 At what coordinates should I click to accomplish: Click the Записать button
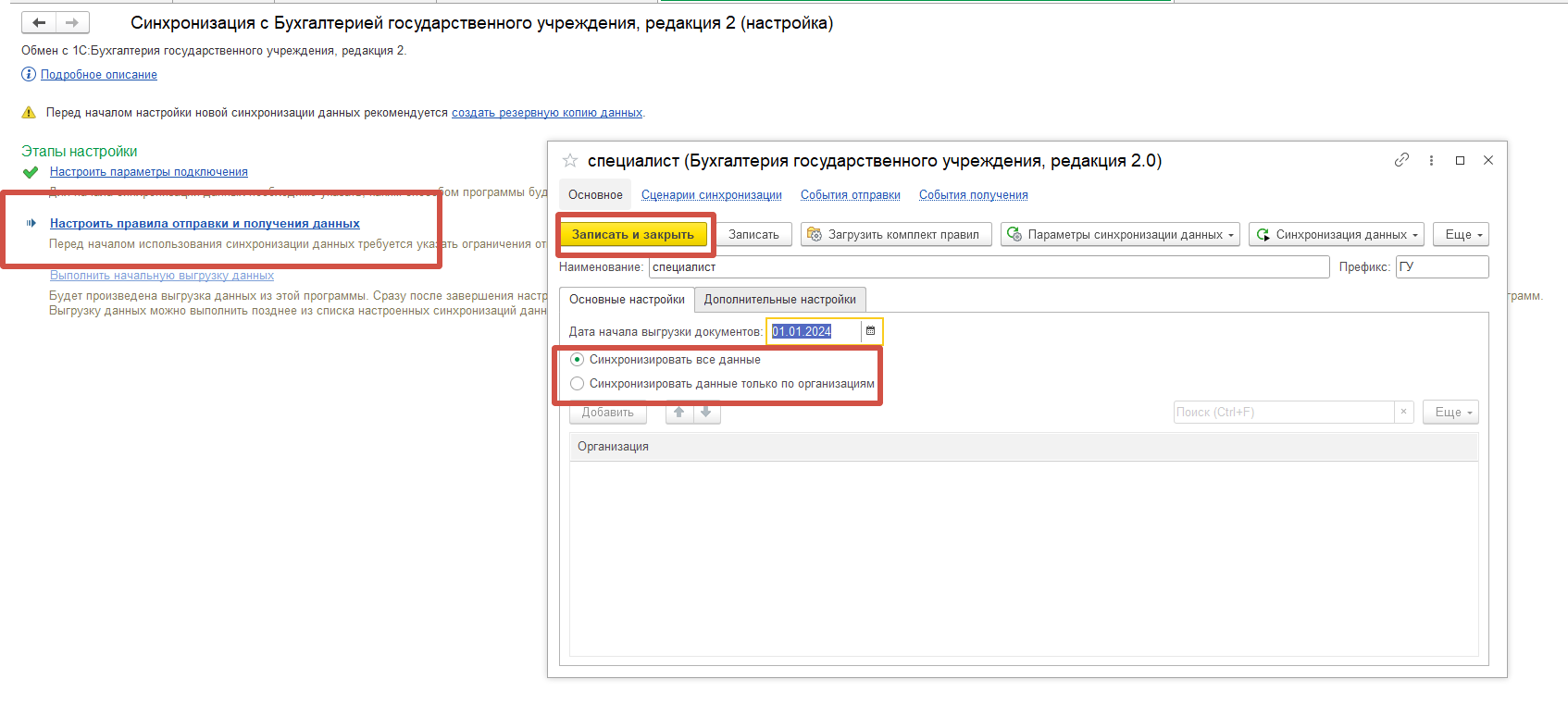point(753,235)
